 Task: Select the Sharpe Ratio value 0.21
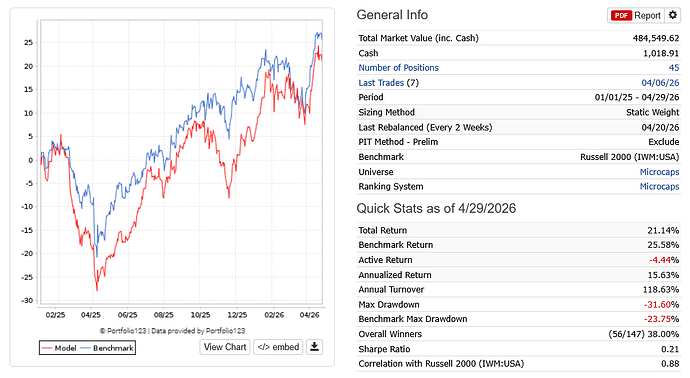(670, 349)
